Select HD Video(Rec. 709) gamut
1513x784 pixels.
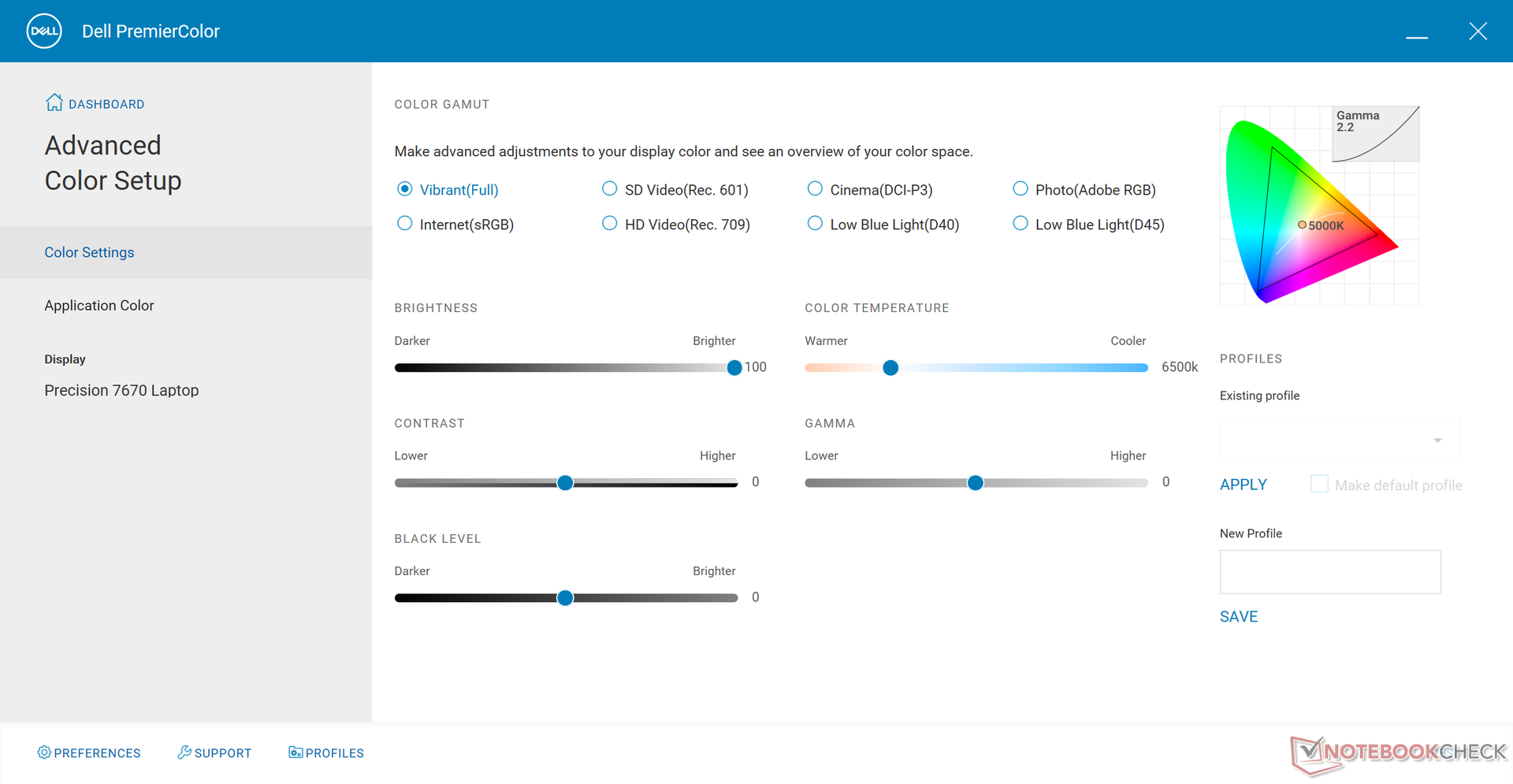(x=609, y=224)
